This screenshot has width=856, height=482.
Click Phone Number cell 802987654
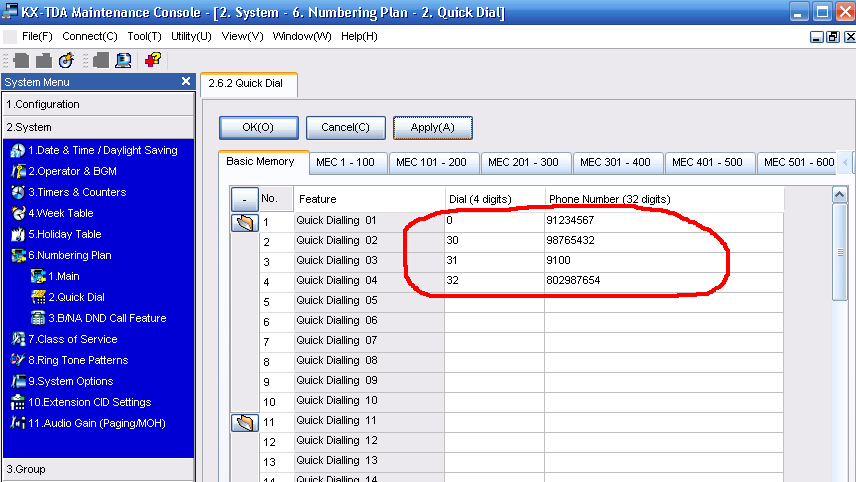point(664,281)
